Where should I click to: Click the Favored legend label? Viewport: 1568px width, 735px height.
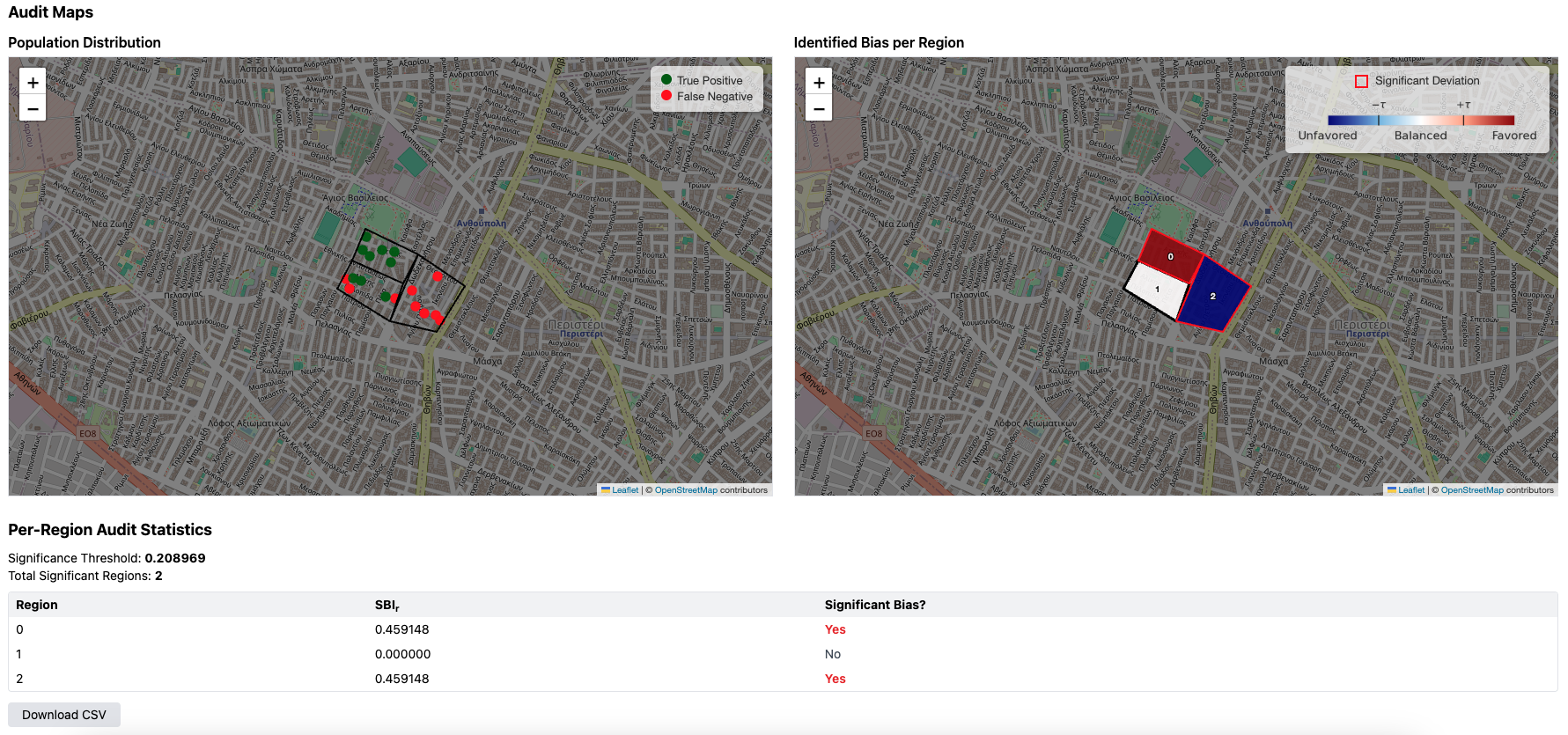click(x=1514, y=136)
